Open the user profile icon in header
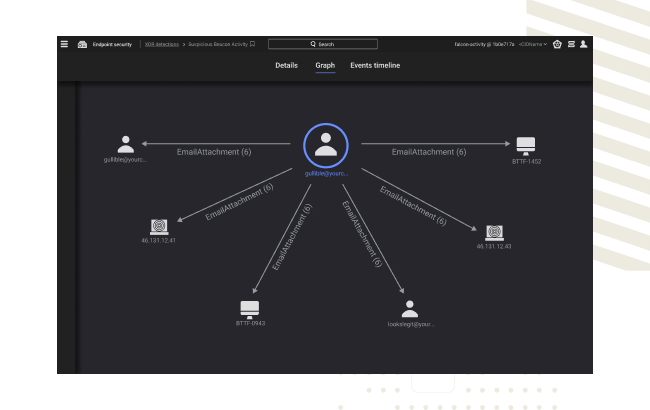Viewport: 650px width, 410px height. (584, 44)
